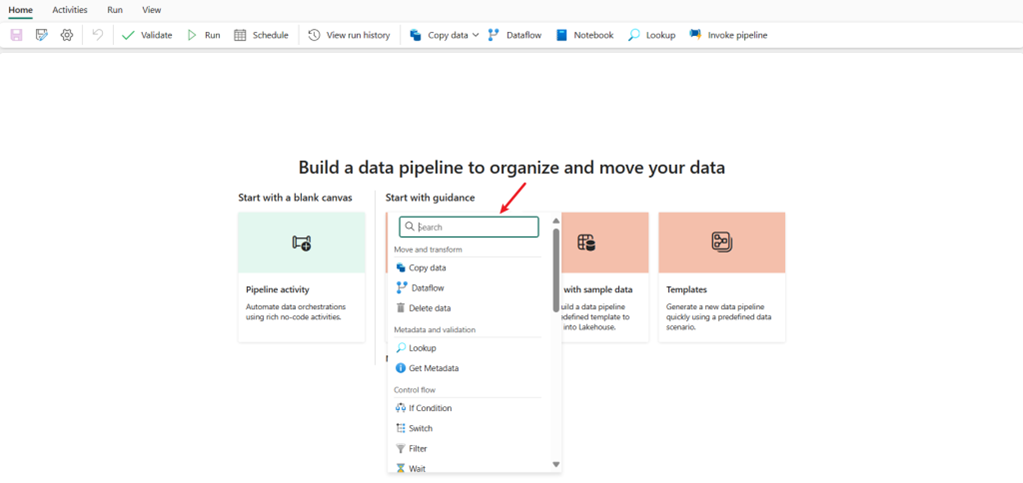This screenshot has width=1023, height=483.
Task: Run the pipeline from toolbar
Action: 204,35
